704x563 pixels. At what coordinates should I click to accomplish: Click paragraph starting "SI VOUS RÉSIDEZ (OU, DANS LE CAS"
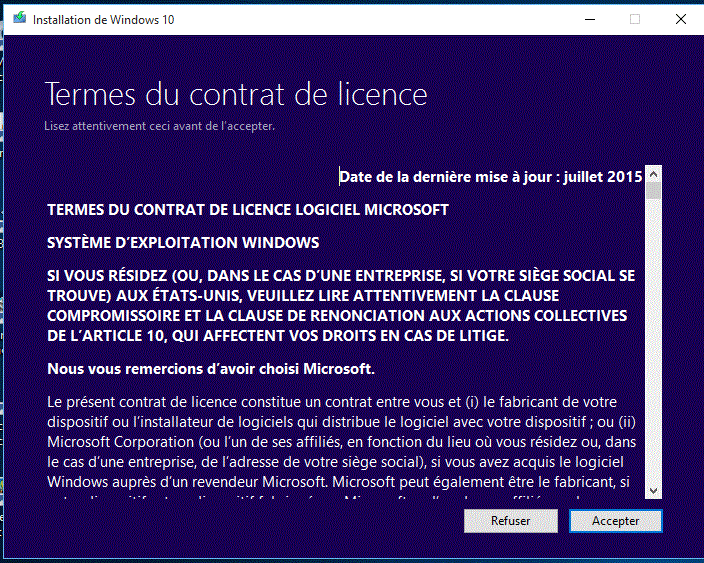(x=341, y=306)
